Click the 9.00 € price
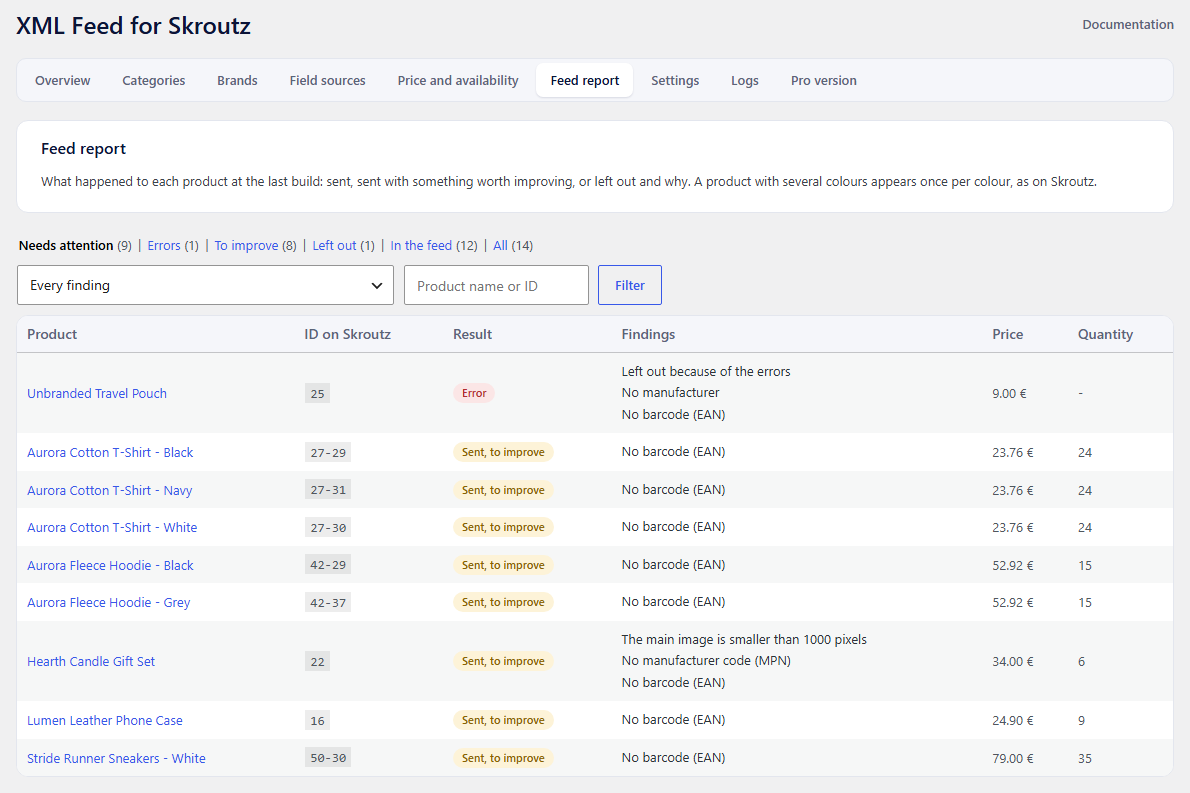Viewport: 1190px width, 793px height. (x=1009, y=394)
